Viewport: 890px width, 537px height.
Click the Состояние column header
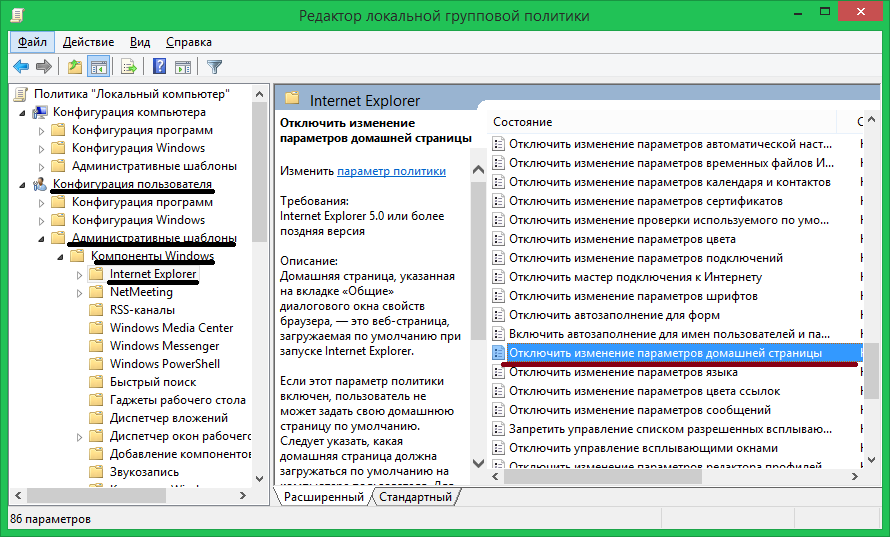[x=522, y=121]
